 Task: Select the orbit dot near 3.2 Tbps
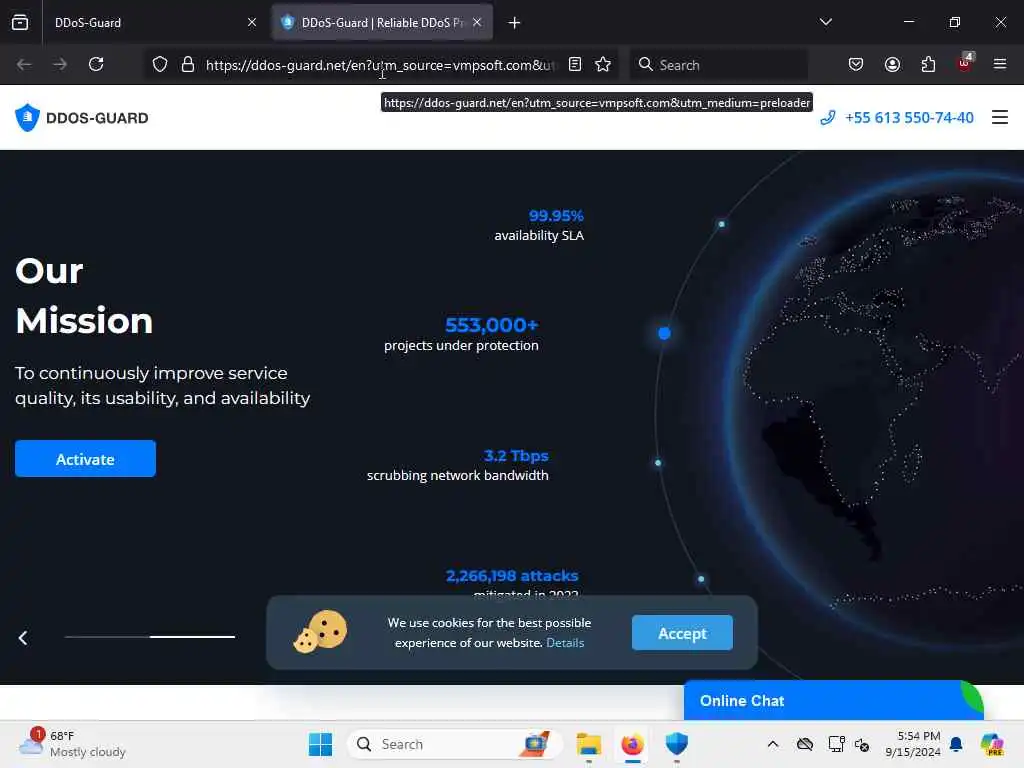[658, 463]
